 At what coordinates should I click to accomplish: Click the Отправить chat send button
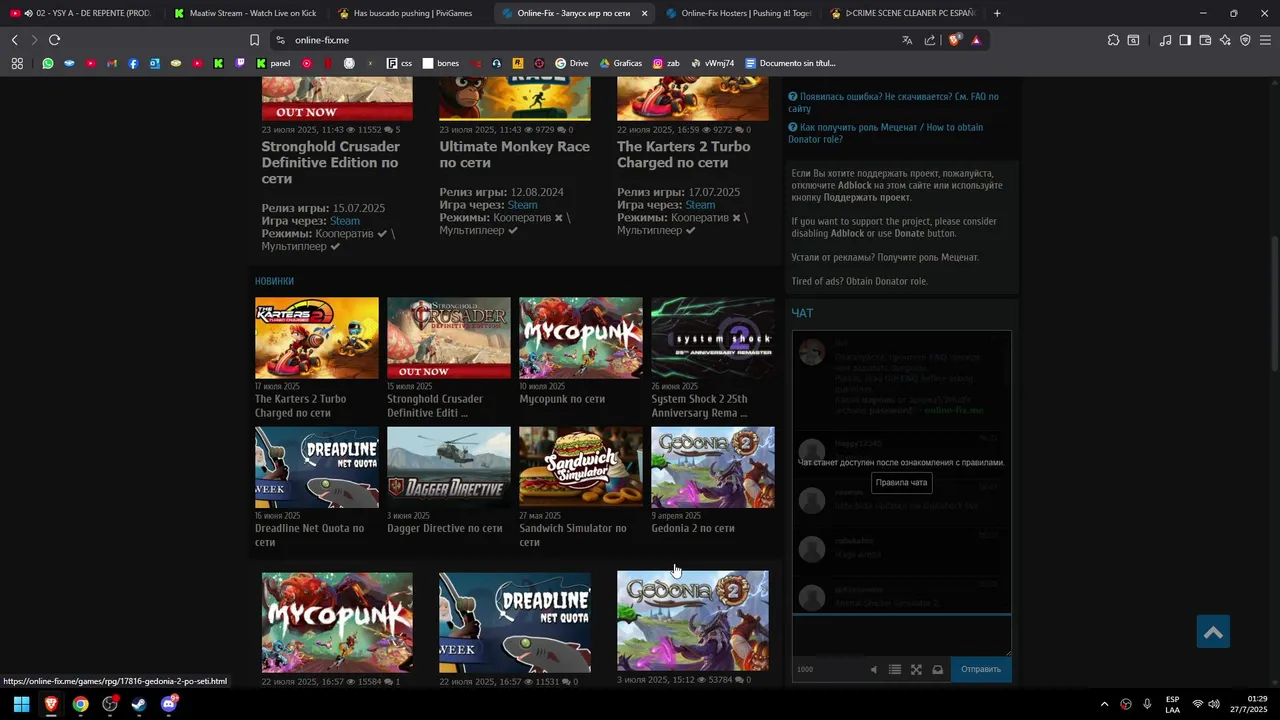coord(980,669)
